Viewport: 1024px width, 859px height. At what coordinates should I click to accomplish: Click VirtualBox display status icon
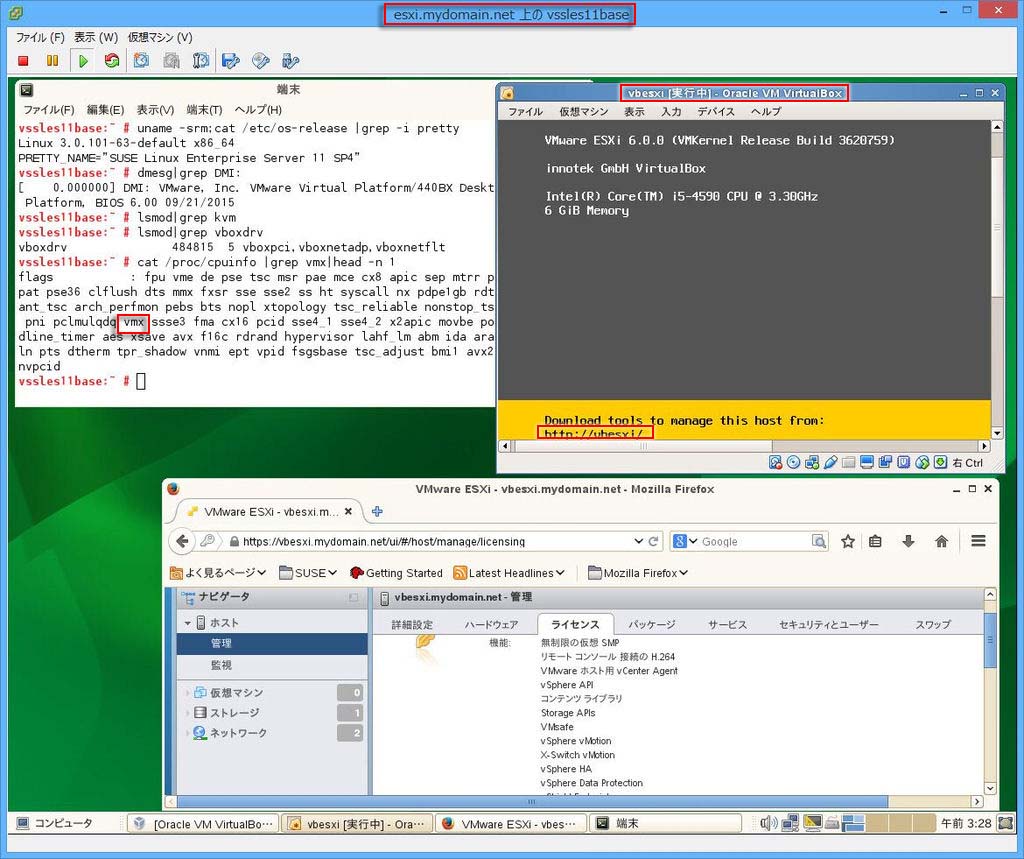(x=867, y=462)
